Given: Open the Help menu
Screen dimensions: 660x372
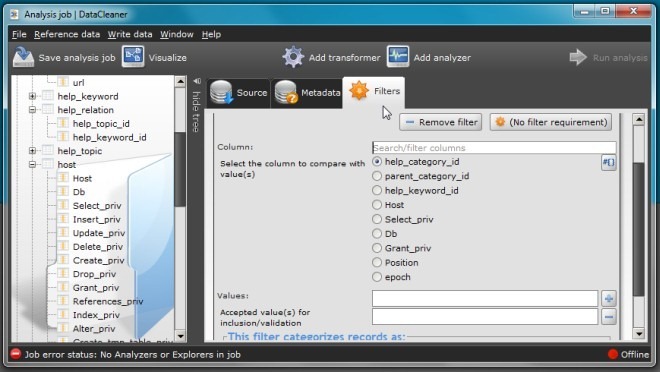Looking at the screenshot, I should [x=211, y=35].
